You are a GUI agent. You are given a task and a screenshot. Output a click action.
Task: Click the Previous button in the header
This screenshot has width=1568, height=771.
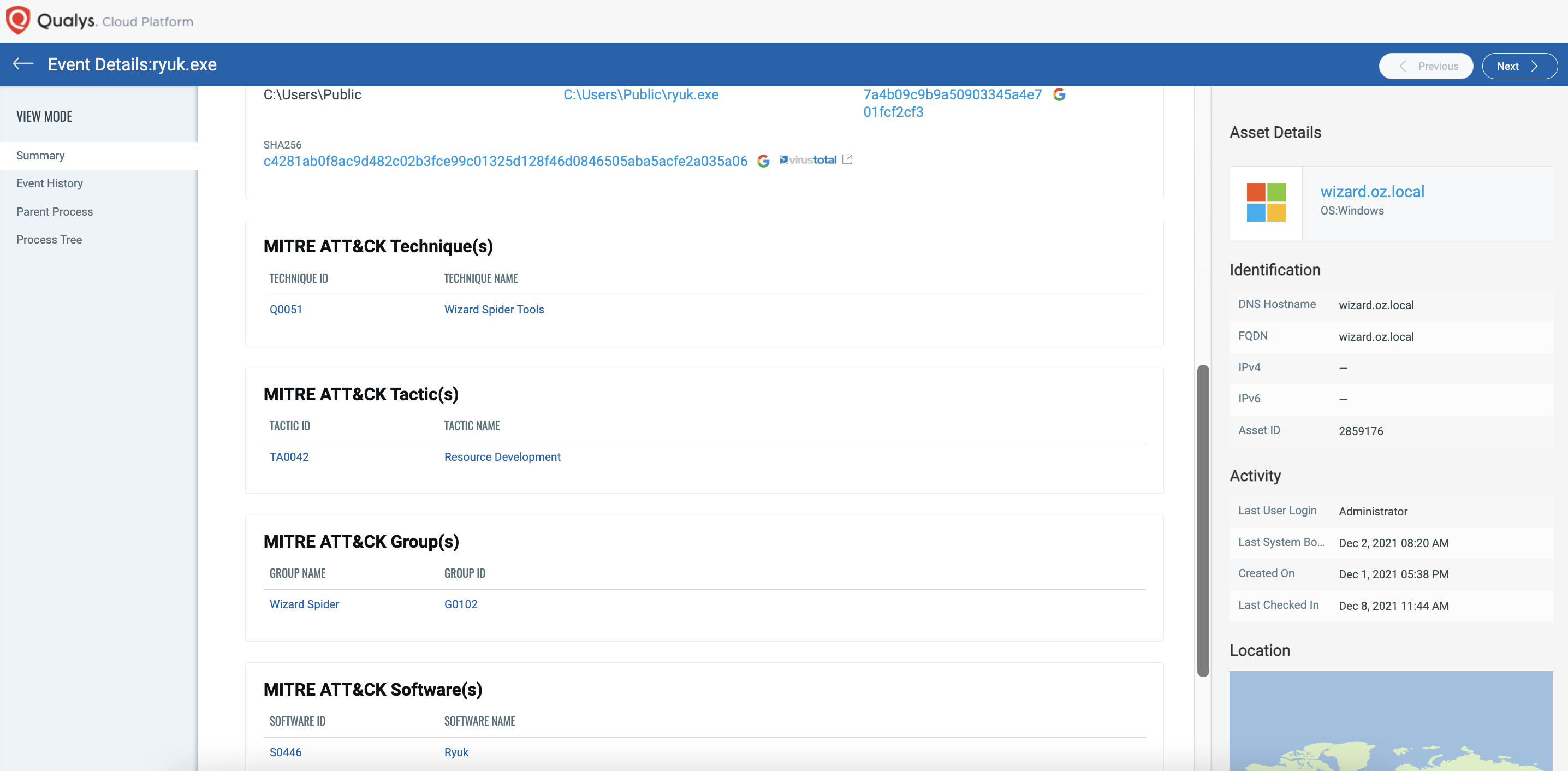[x=1426, y=66]
